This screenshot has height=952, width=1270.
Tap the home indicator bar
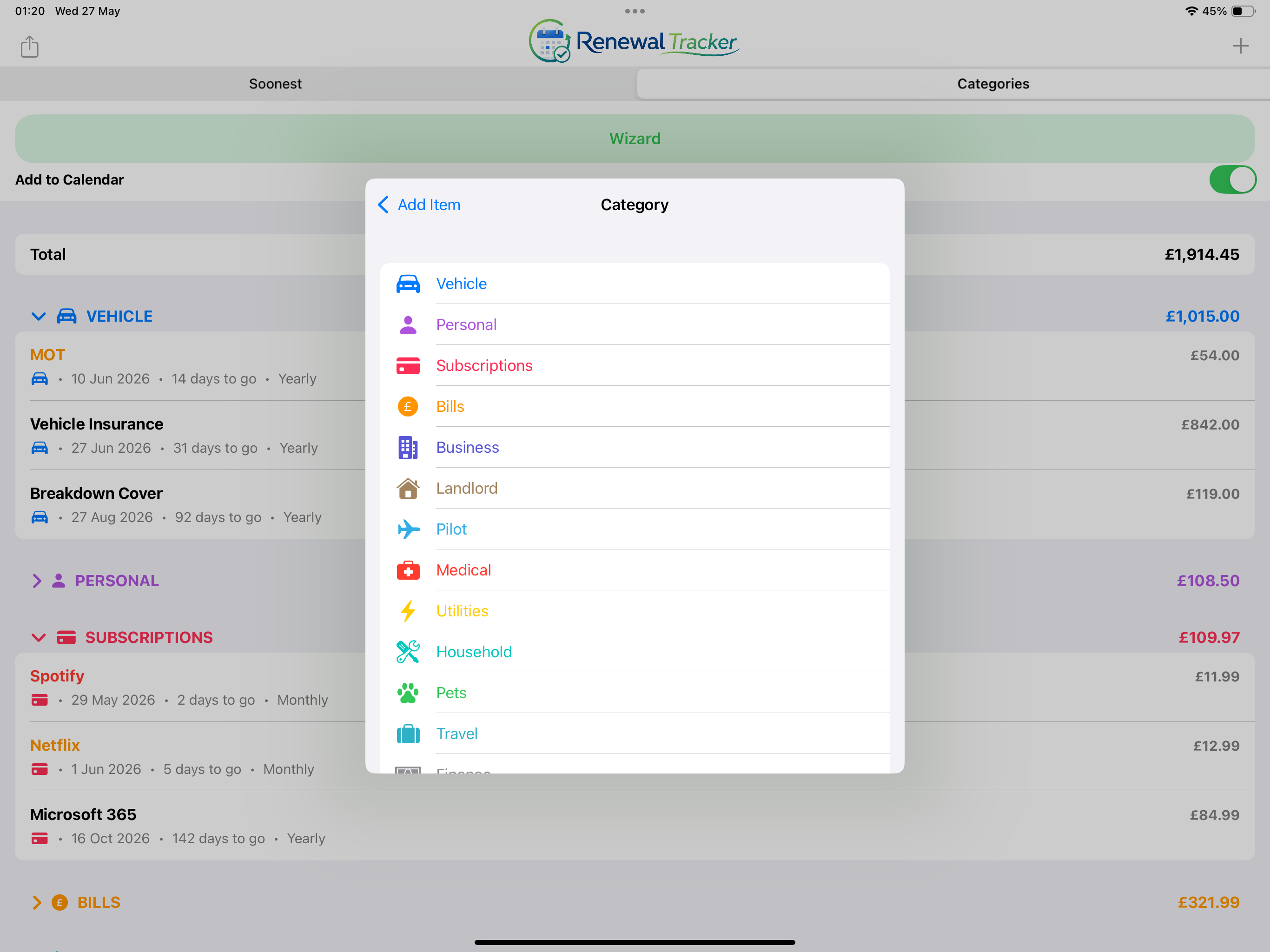point(635,942)
